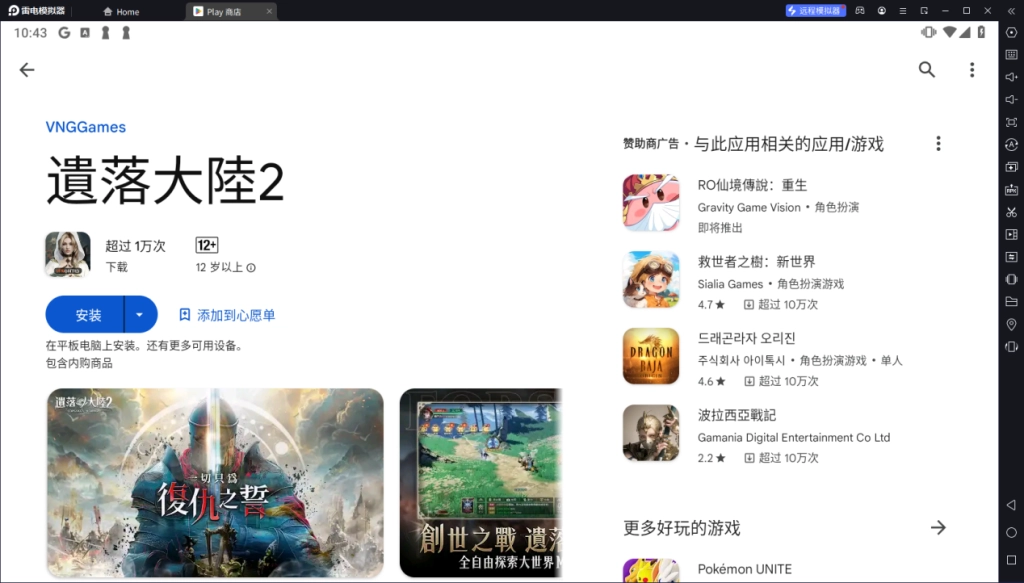Open the sync operations icon in sidebar
Image resolution: width=1024 pixels, height=583 pixels.
click(x=1012, y=257)
